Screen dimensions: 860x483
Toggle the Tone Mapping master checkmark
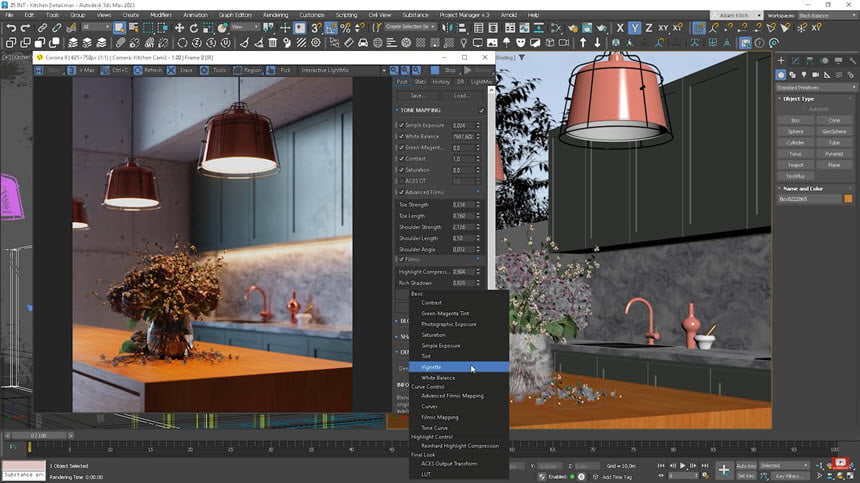[482, 110]
